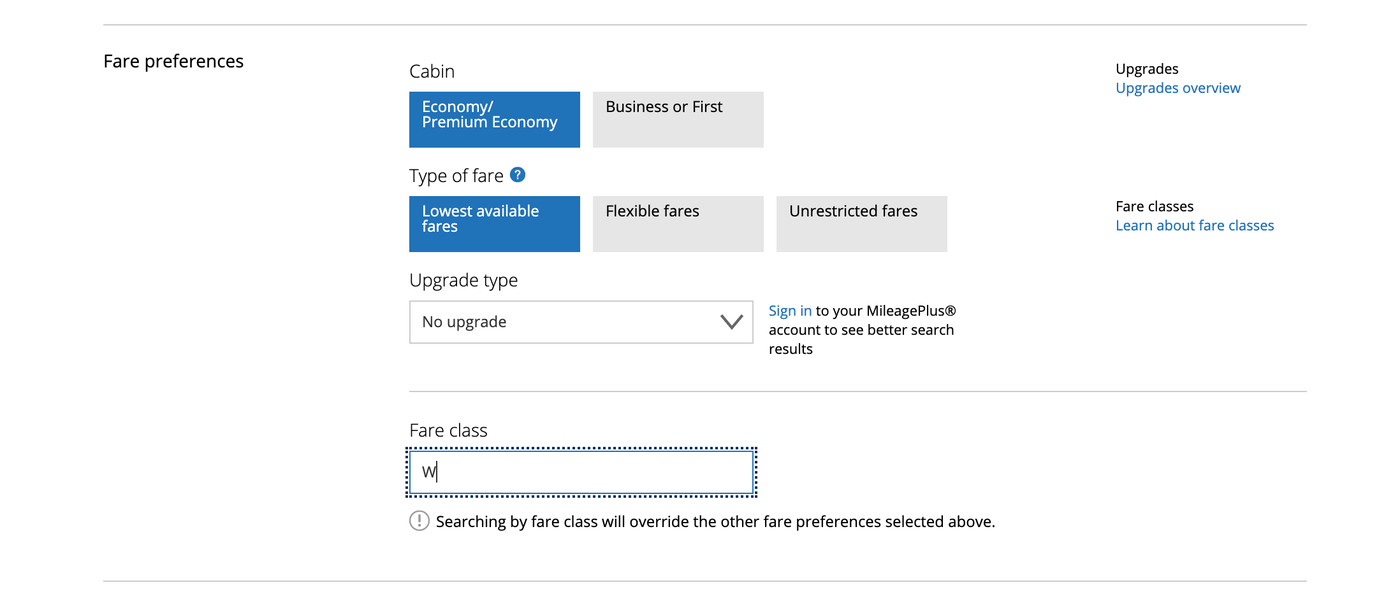Viewport: 1400px width, 606px height.
Task: Click the Cabin section label
Action: point(431,71)
